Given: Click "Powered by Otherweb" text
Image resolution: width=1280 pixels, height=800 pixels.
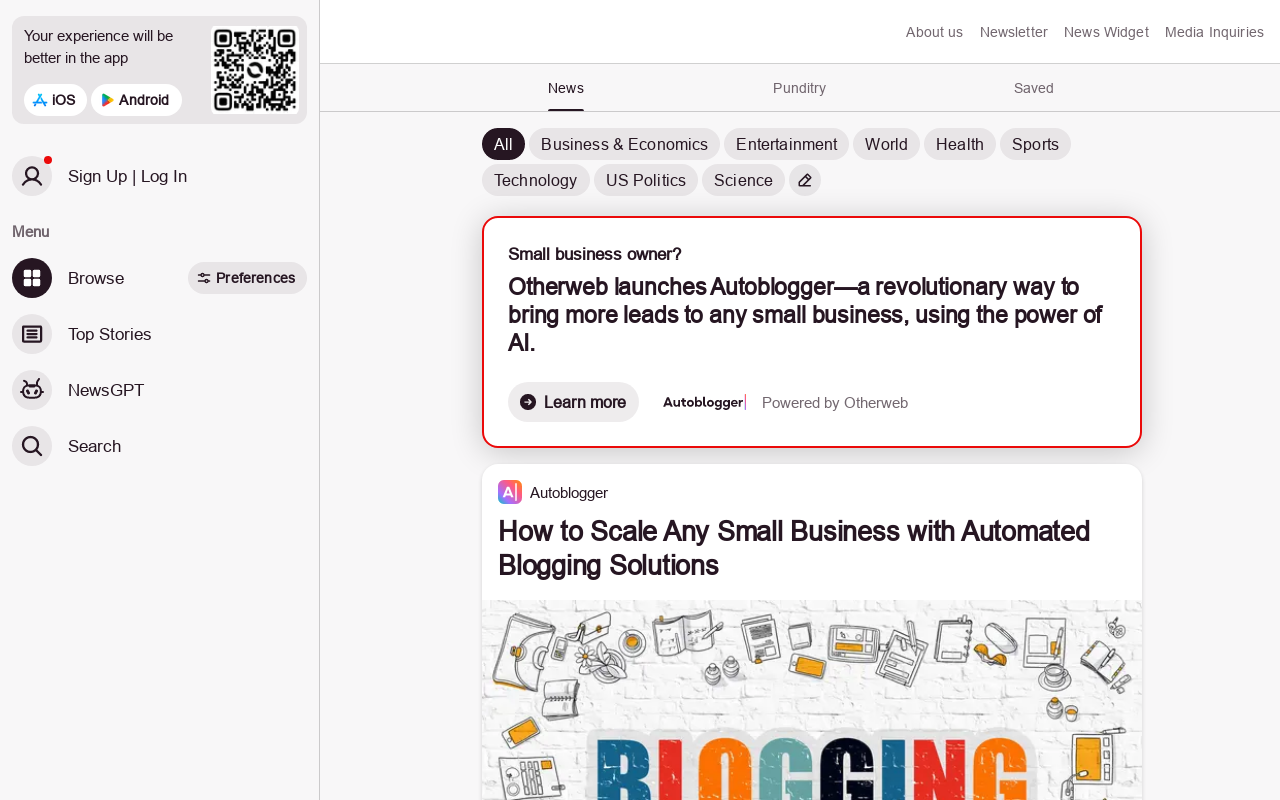Looking at the screenshot, I should click(835, 403).
